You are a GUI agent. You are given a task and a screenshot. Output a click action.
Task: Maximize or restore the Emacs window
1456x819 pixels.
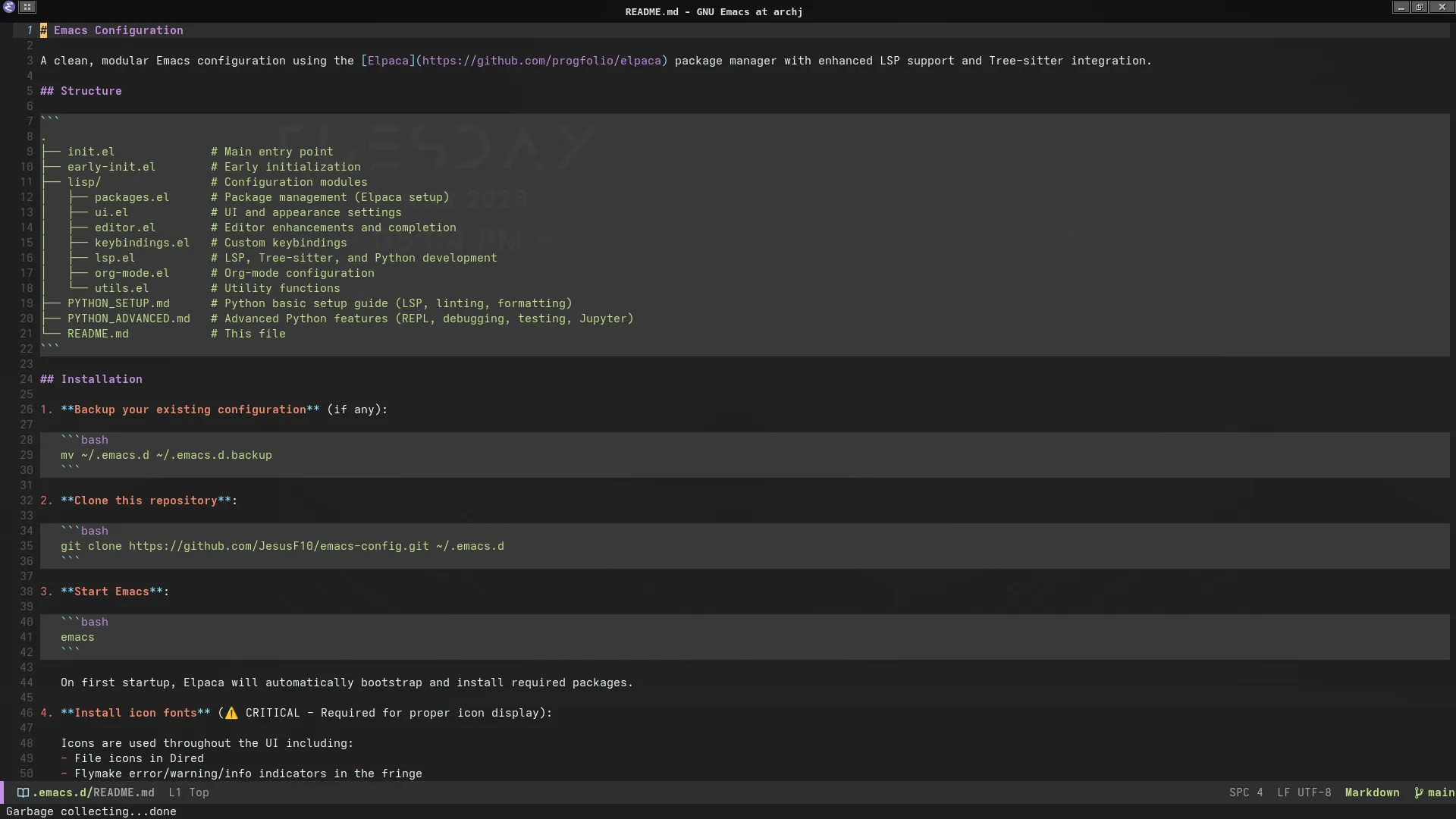click(x=1420, y=7)
